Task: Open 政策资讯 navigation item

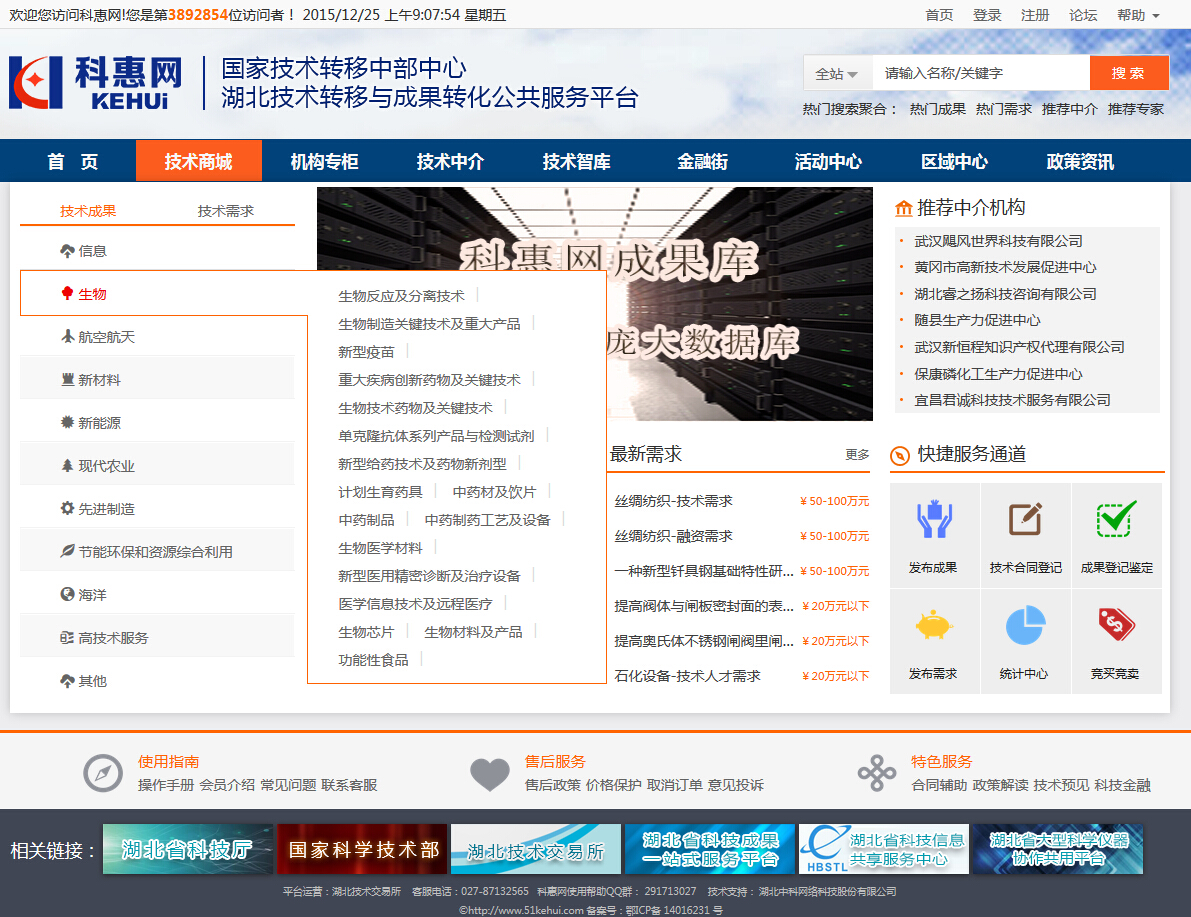Action: [1080, 161]
